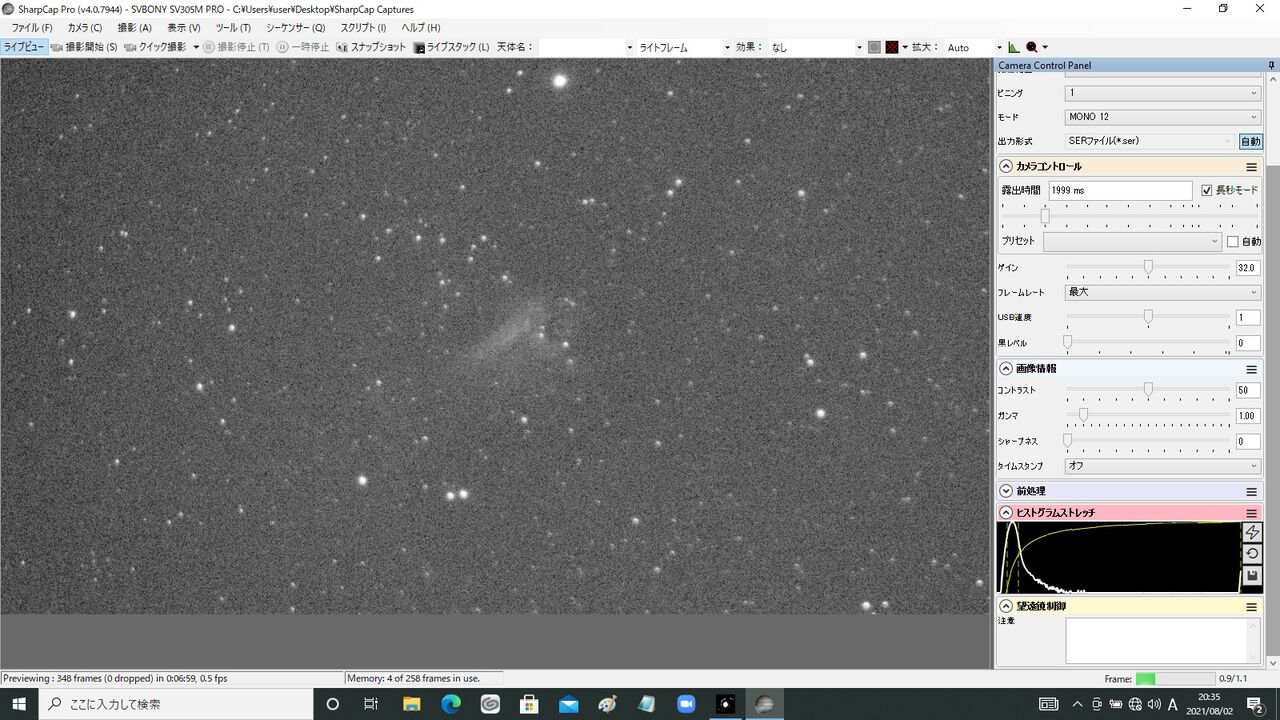Click the 露出時間 field showing 1999 ms
This screenshot has height=720, width=1280.
point(1120,190)
